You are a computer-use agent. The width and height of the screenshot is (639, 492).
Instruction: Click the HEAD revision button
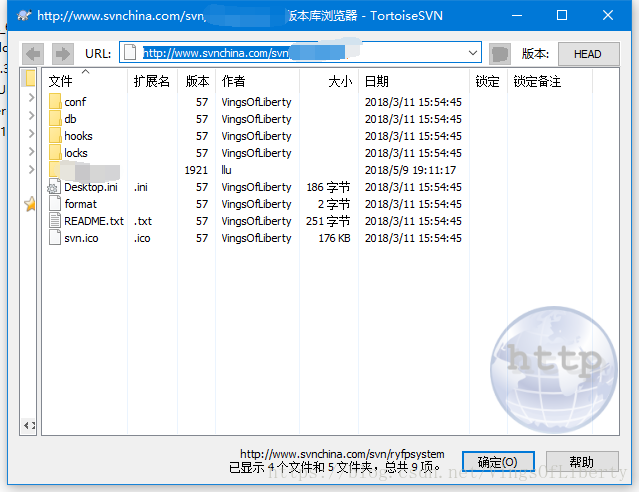tap(588, 54)
